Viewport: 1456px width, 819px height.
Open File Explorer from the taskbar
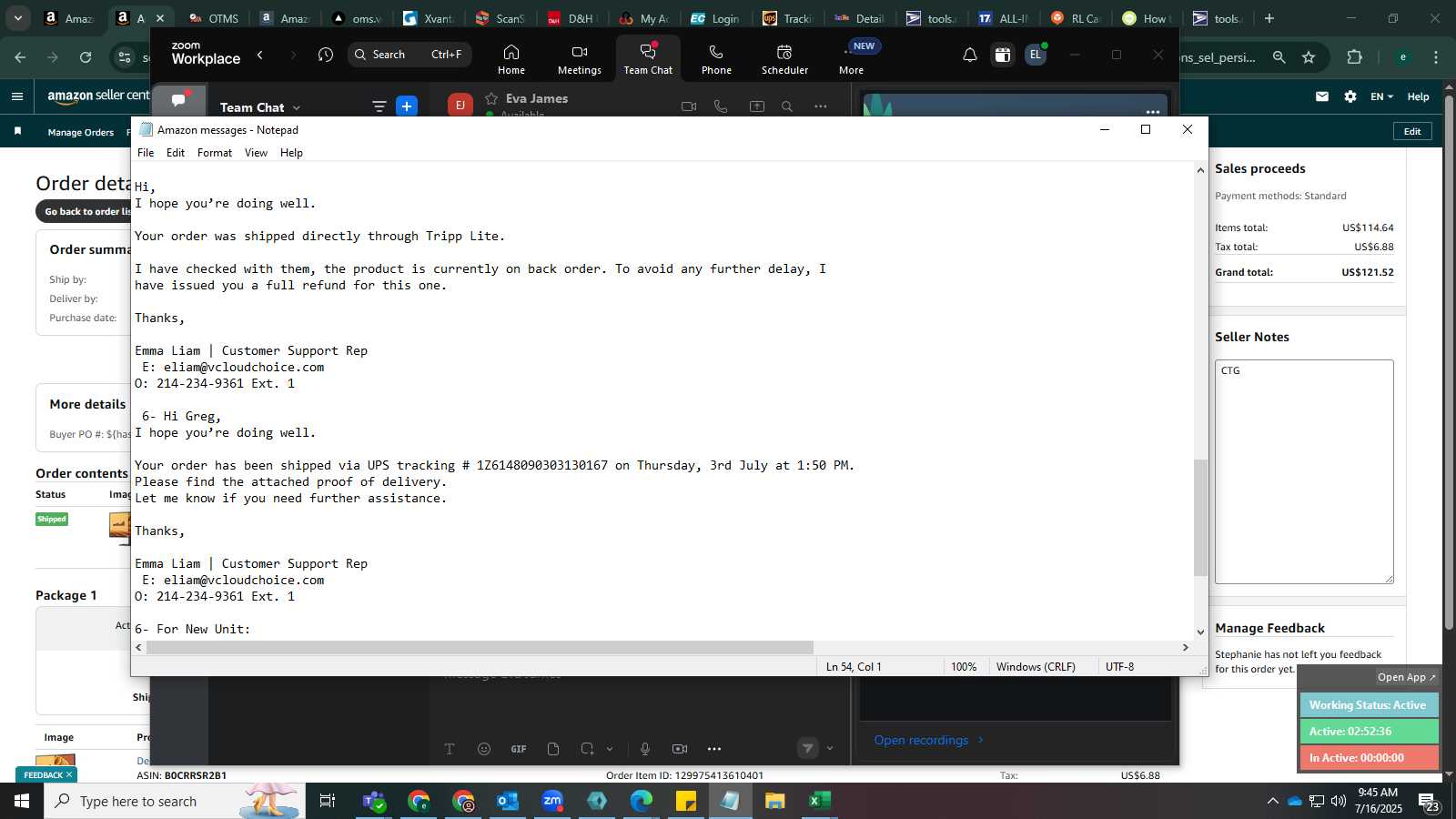(x=774, y=801)
